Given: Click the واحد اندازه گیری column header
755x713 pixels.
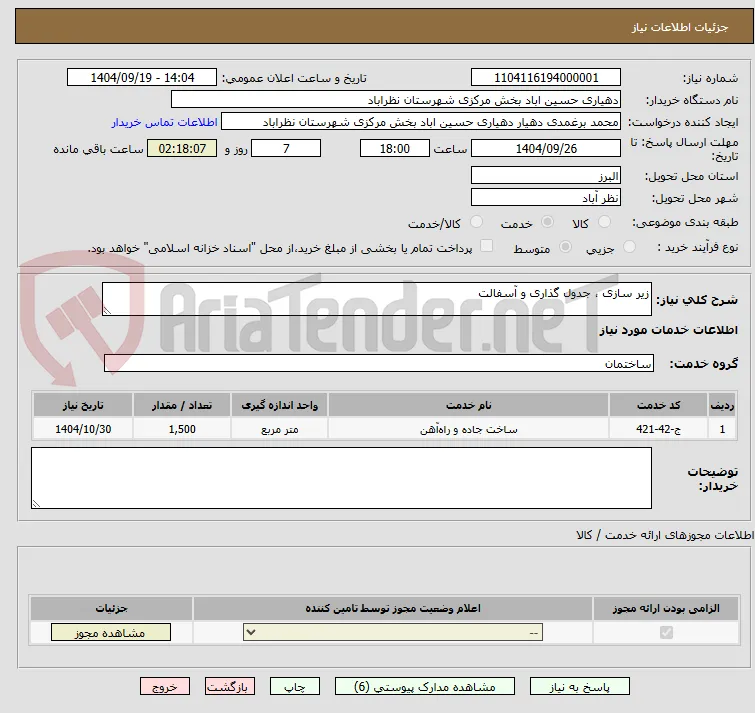Looking at the screenshot, I should 279,405.
